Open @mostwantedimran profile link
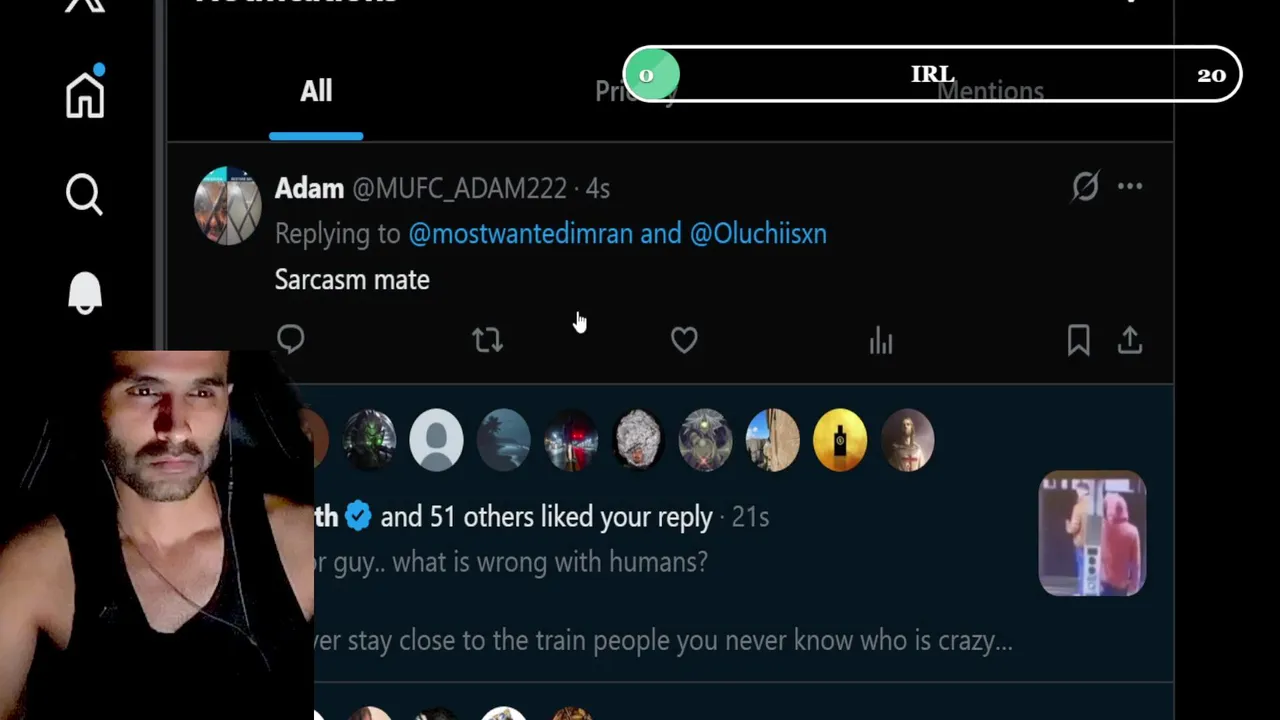Image resolution: width=1280 pixels, height=720 pixels. (520, 233)
